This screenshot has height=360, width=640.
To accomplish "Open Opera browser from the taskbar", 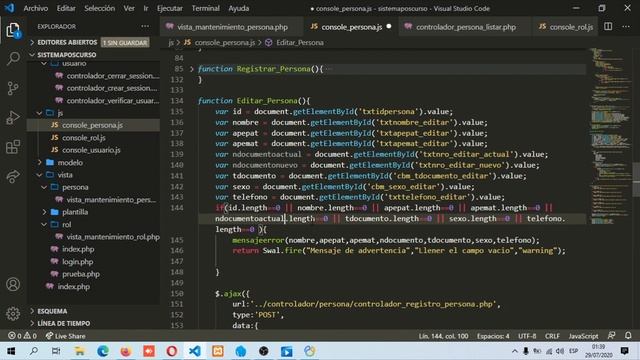I will (172, 351).
